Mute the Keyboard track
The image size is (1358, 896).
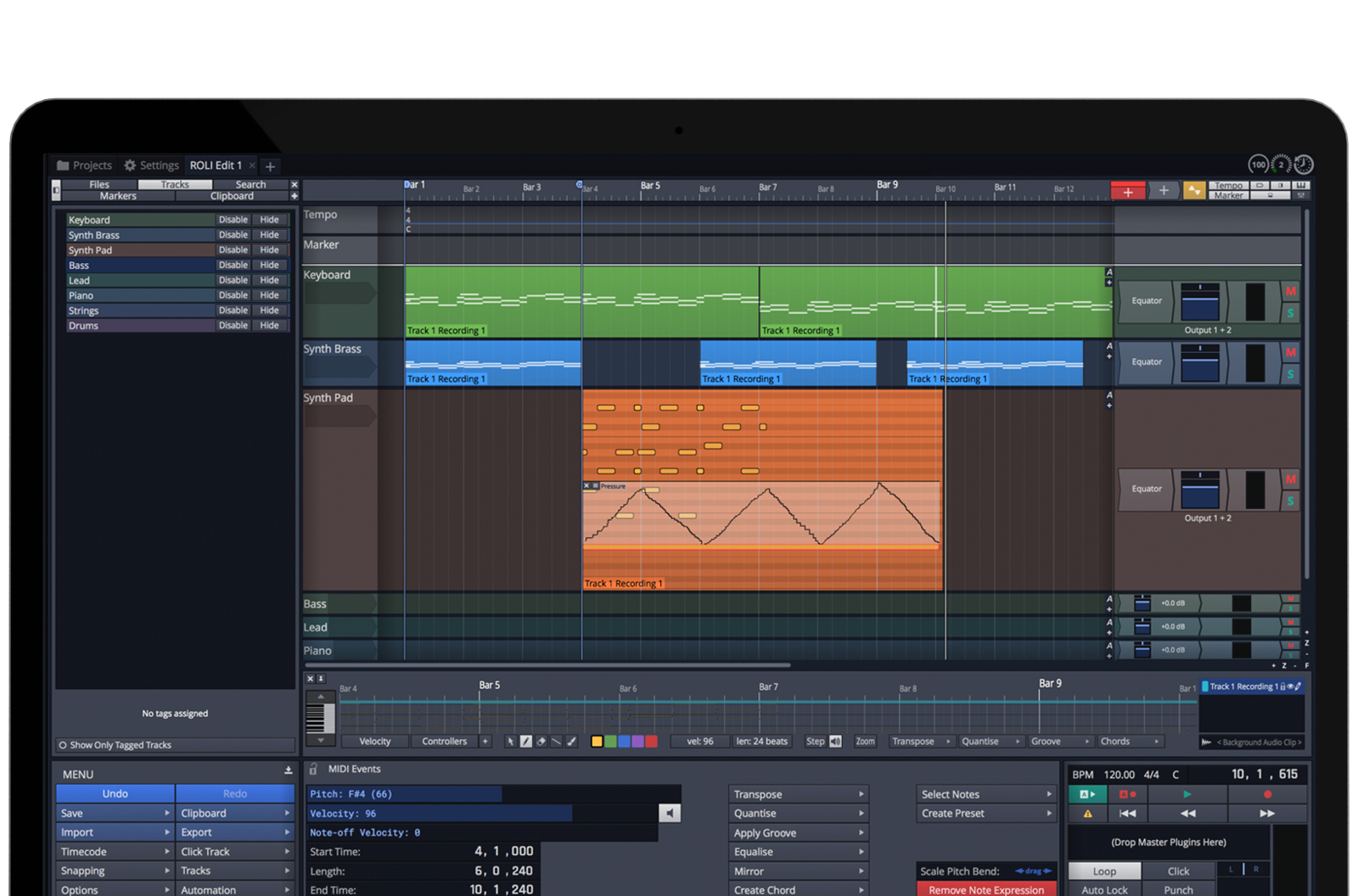(1290, 292)
